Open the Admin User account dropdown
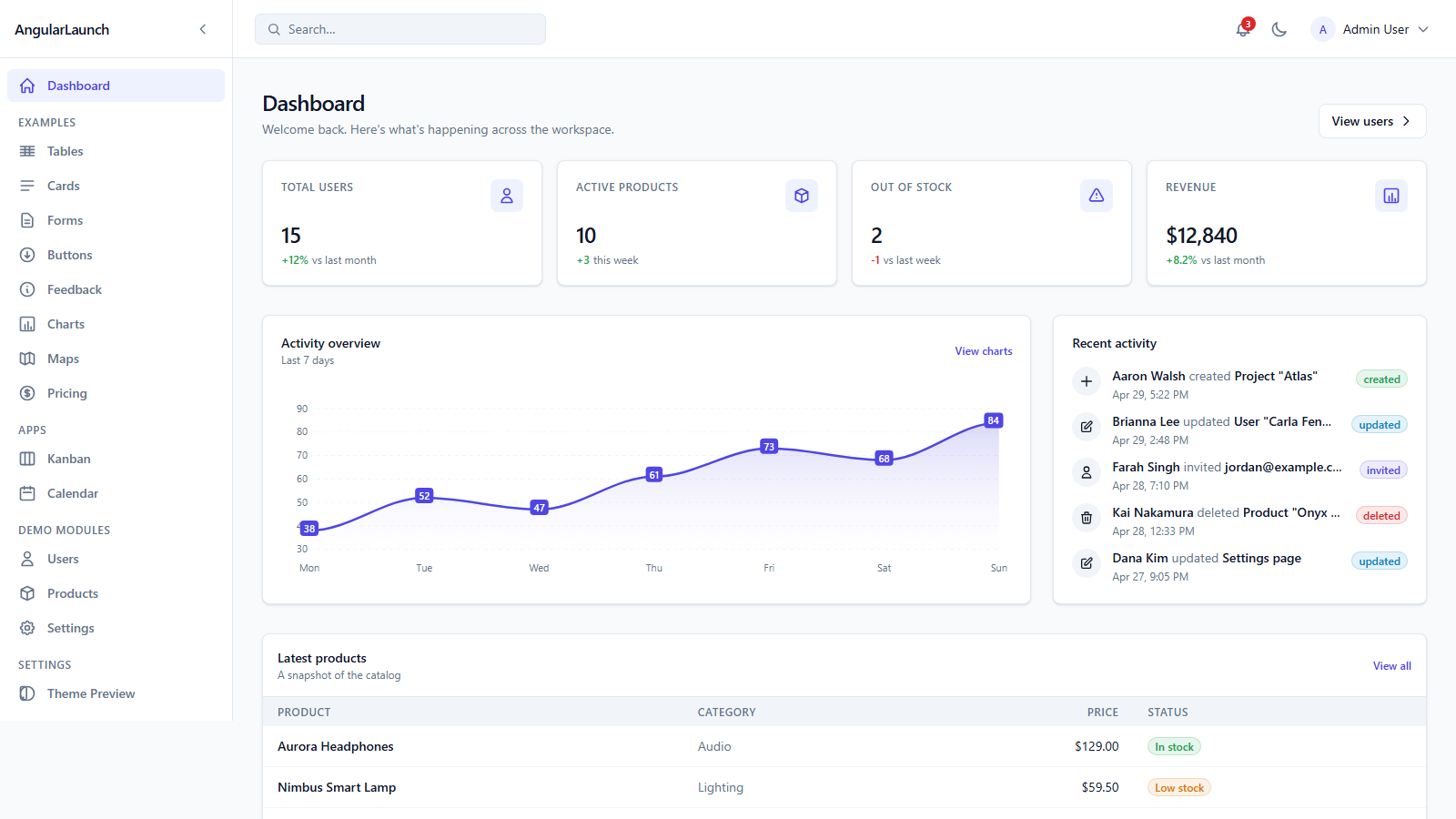This screenshot has width=1456, height=819. pos(1370,29)
